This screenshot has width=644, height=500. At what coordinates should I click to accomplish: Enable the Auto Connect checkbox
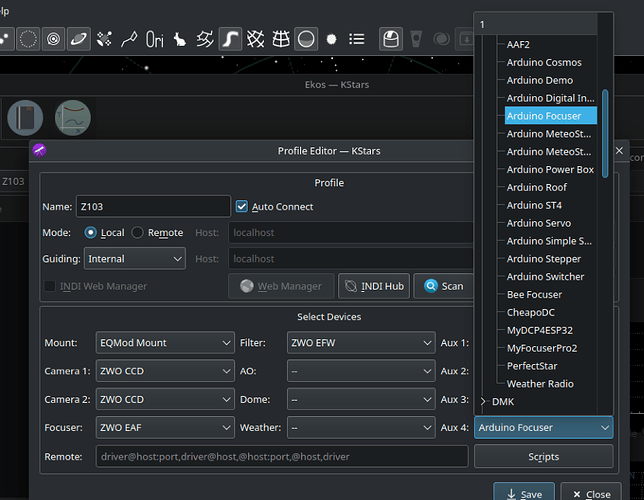(x=242, y=206)
